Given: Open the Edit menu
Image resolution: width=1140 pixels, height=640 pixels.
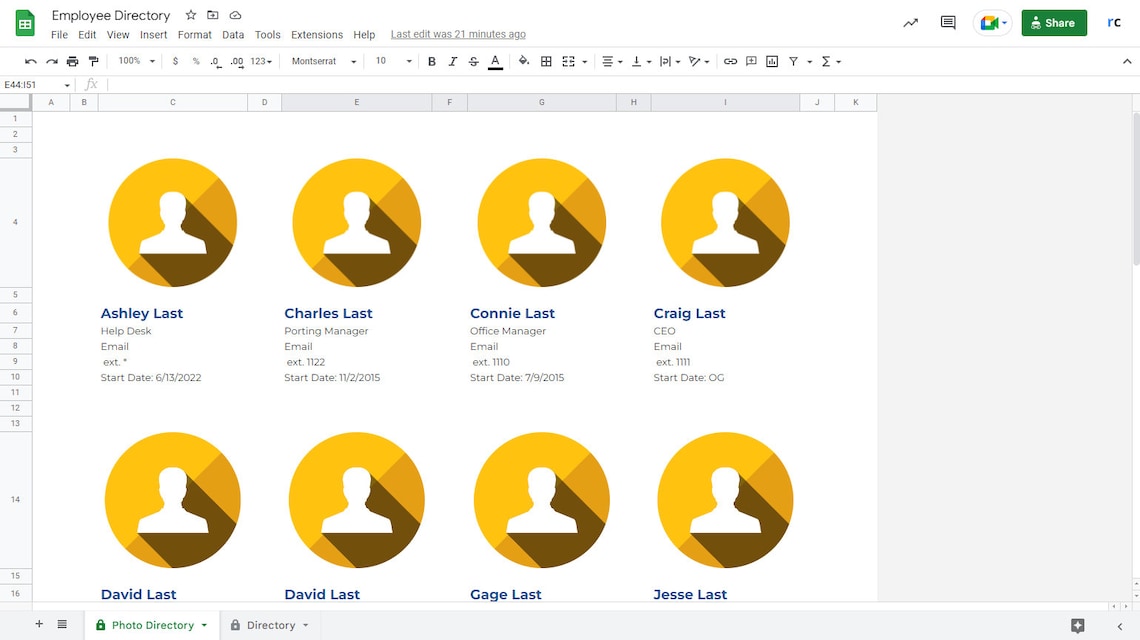Looking at the screenshot, I should [87, 34].
